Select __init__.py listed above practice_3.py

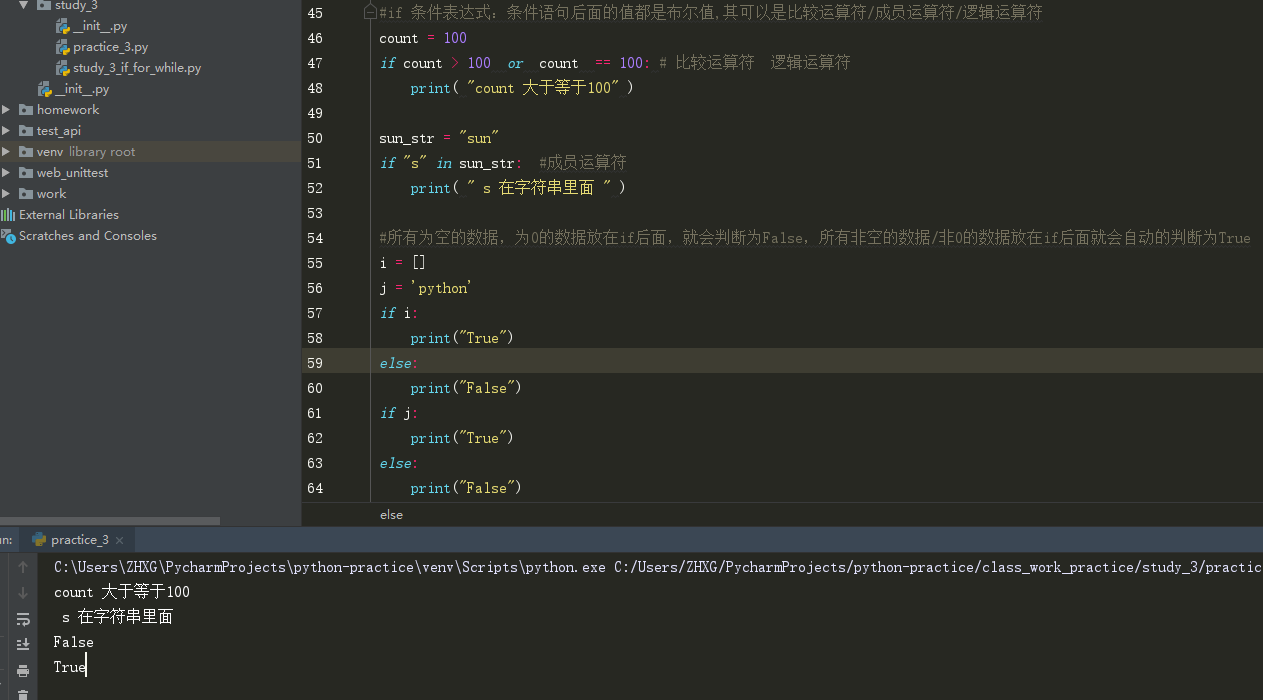click(x=99, y=26)
